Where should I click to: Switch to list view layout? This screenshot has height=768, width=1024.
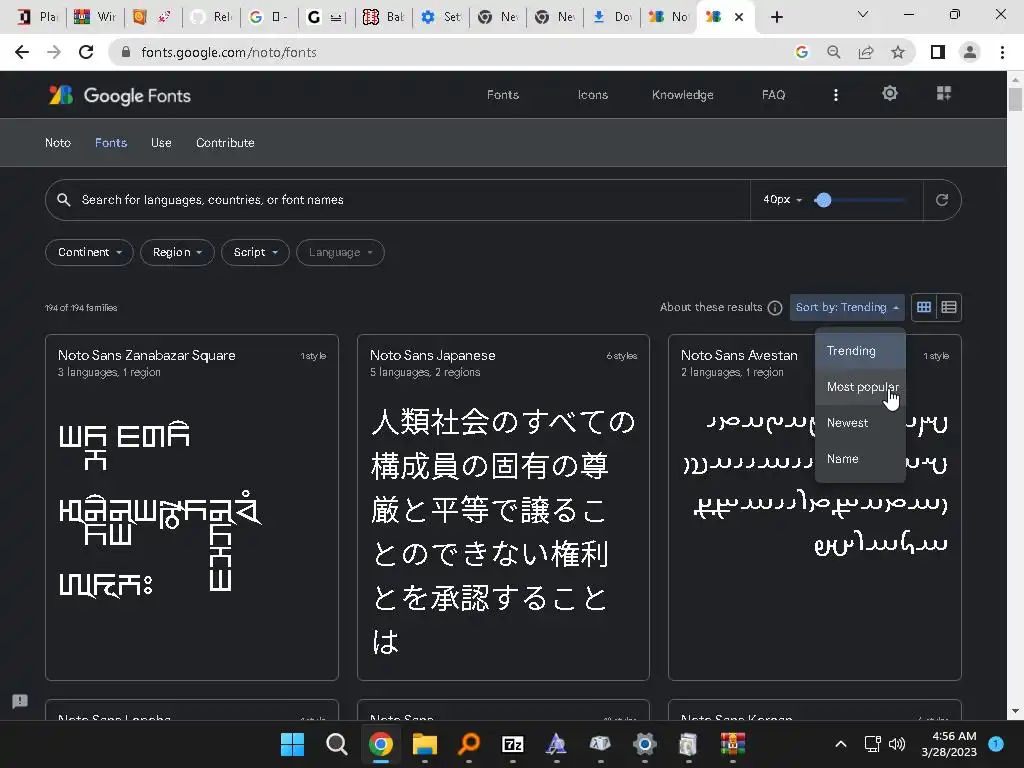949,307
